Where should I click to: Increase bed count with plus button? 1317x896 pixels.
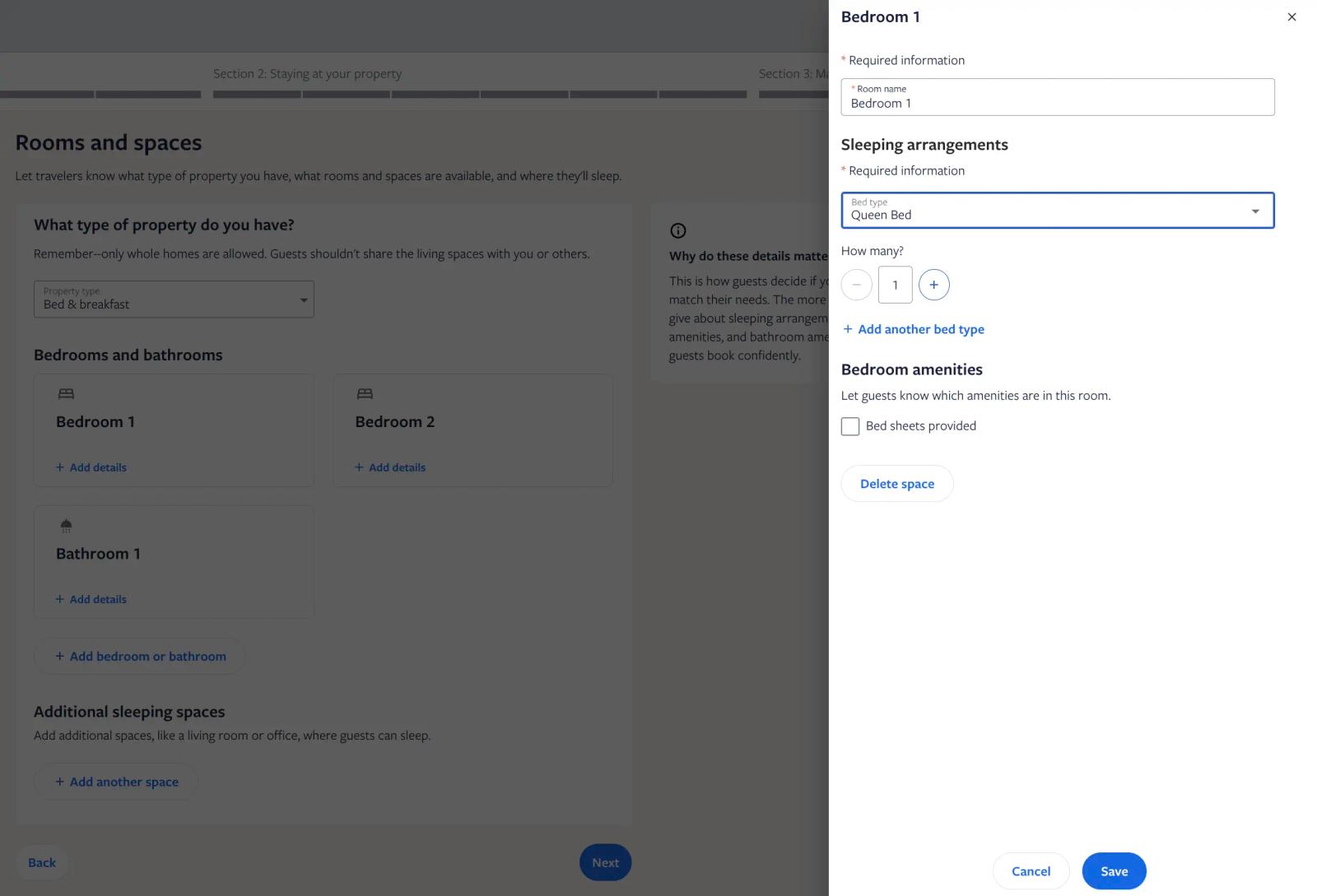pos(933,285)
